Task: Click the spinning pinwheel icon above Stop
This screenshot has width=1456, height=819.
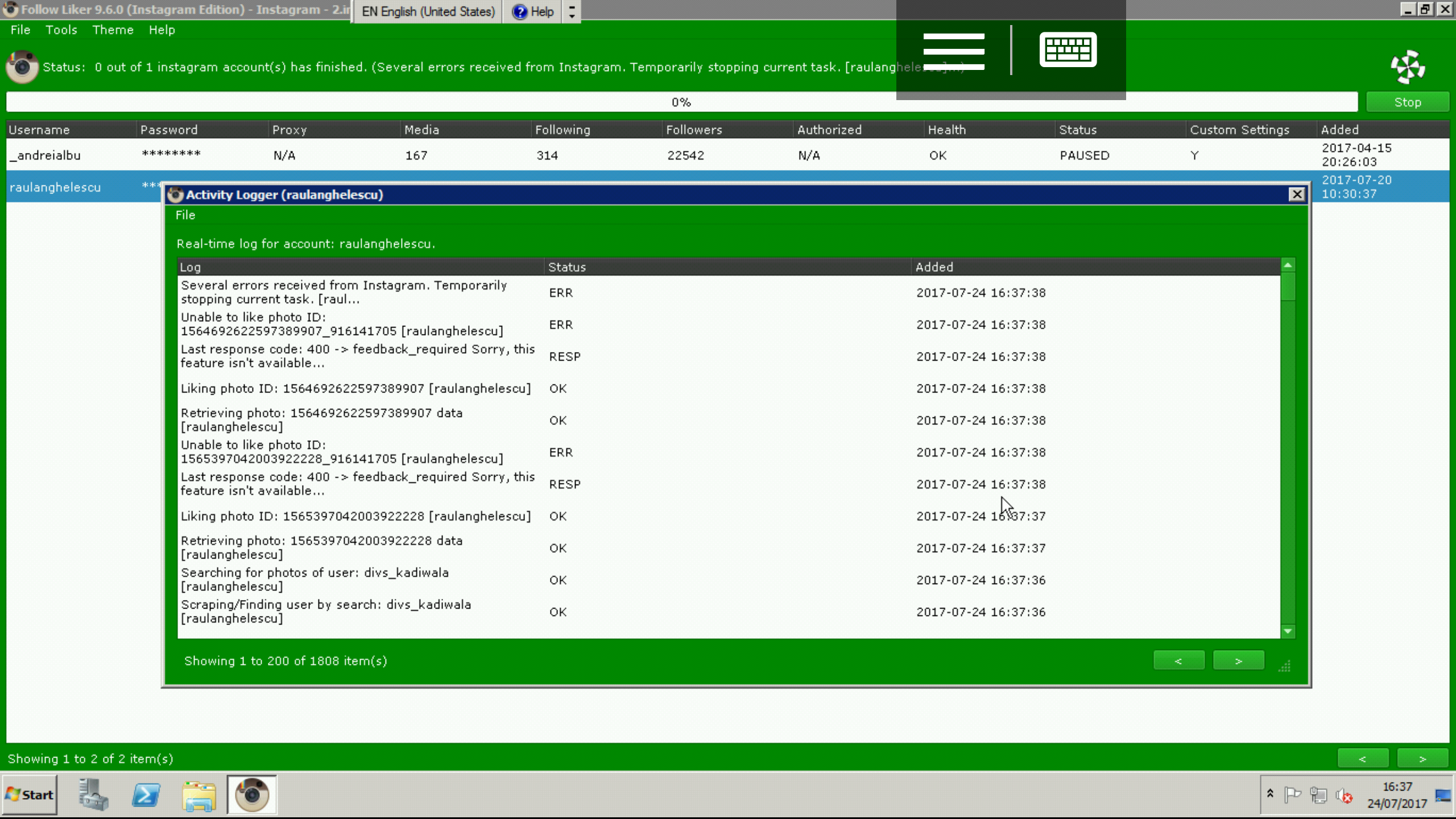Action: pos(1408,67)
